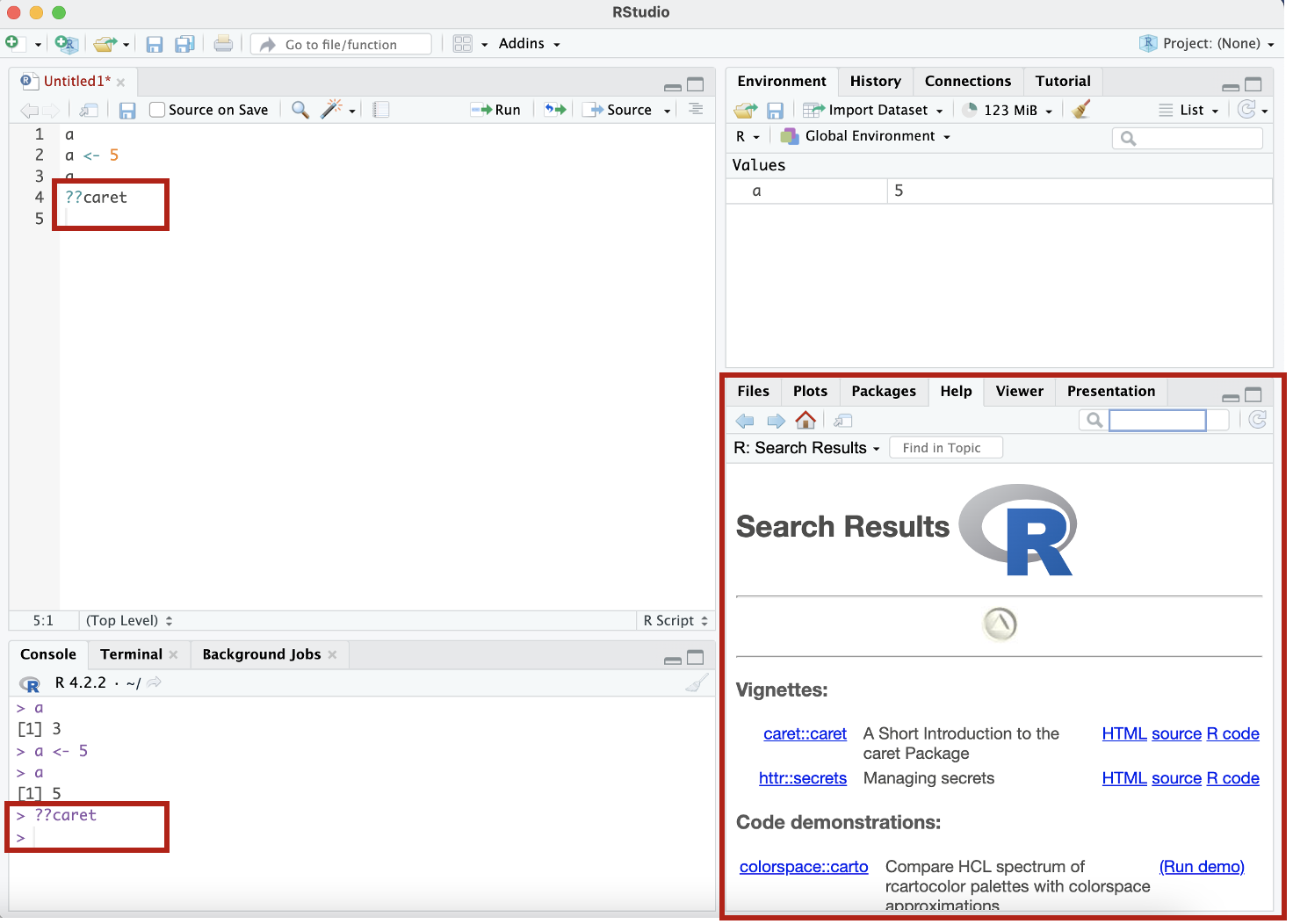Open R code link for httr::secrets
This screenshot has height=924, width=1293.
coord(1232,778)
